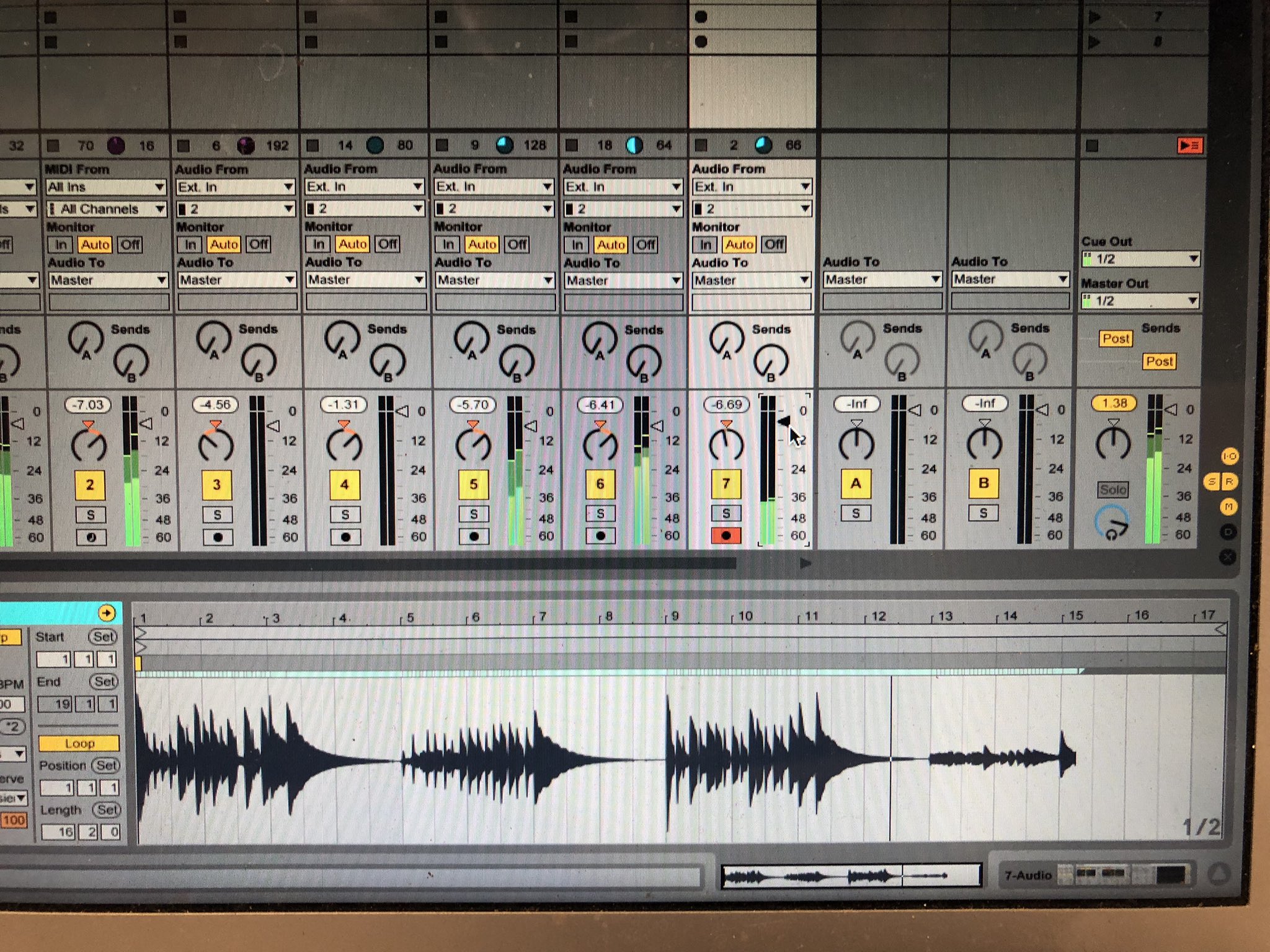The image size is (1270, 952).
Task: Click the top record circle in track 7 slot
Action: click(701, 17)
